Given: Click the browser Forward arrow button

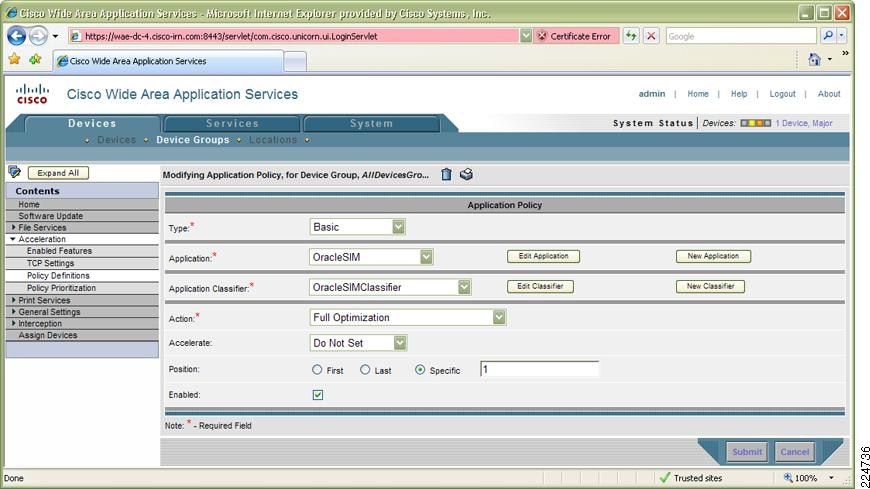Looking at the screenshot, I should [x=38, y=36].
